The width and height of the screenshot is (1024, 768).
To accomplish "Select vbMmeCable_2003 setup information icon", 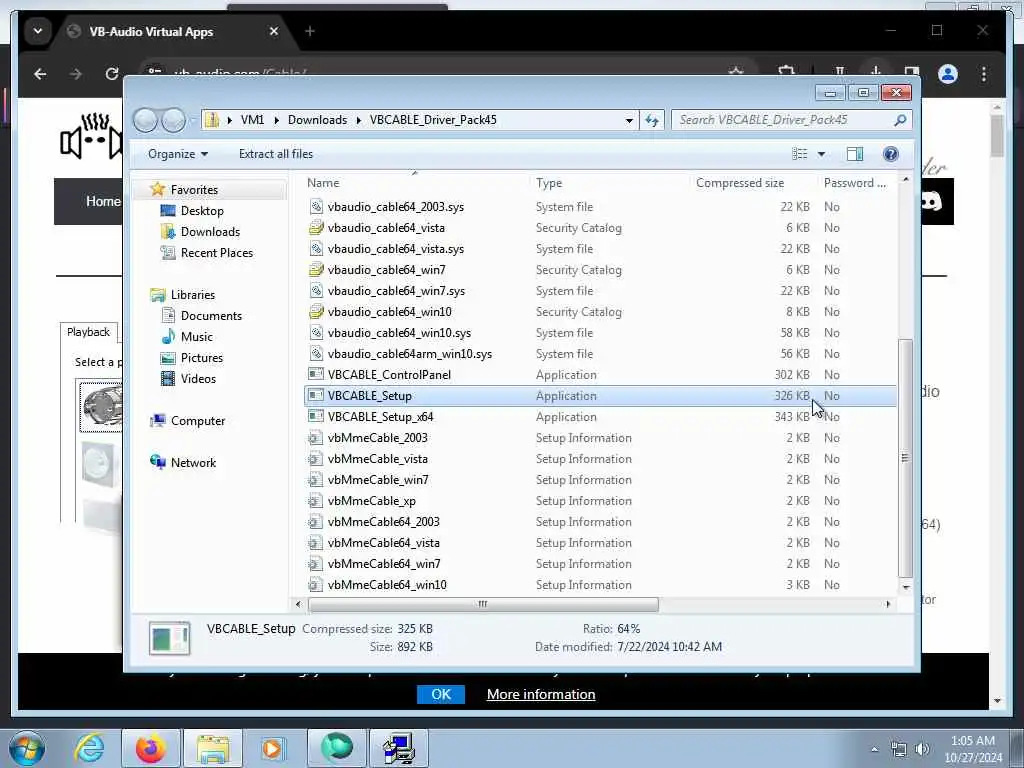I will pyautogui.click(x=316, y=438).
